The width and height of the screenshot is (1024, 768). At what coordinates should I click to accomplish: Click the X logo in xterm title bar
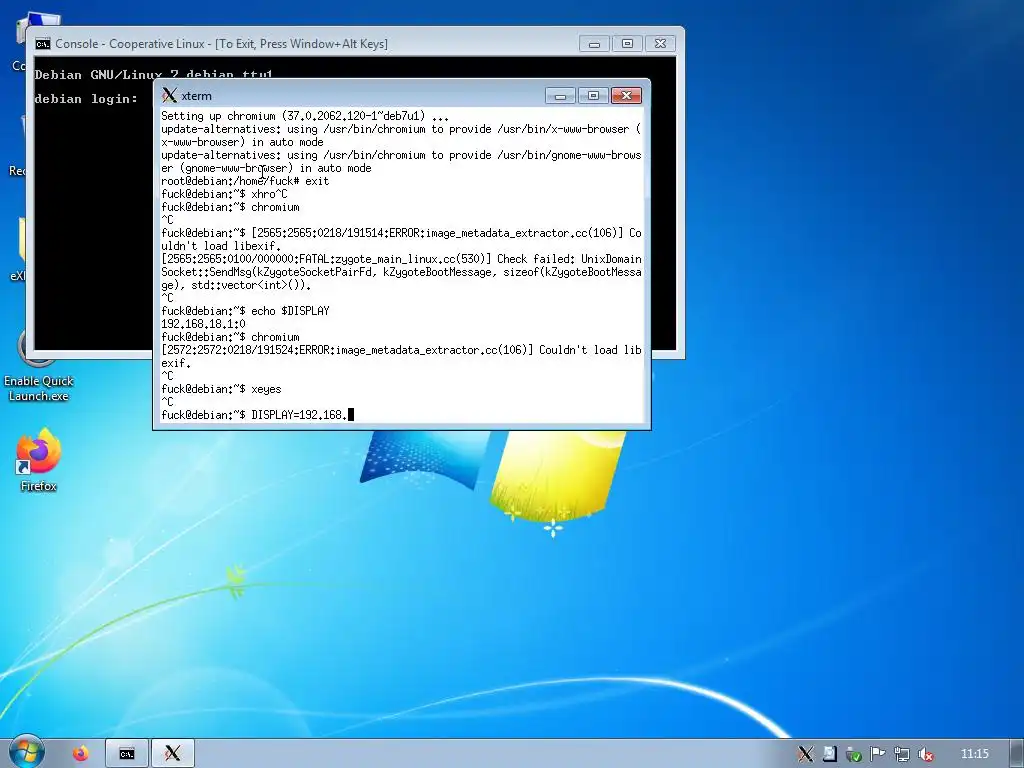point(169,95)
